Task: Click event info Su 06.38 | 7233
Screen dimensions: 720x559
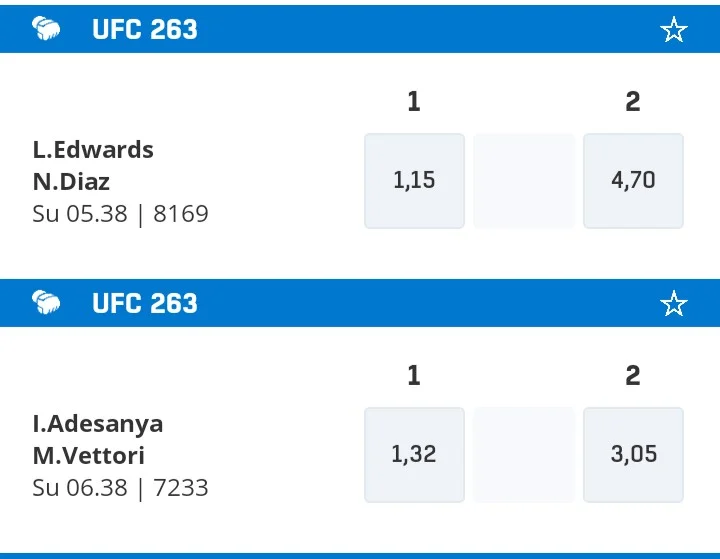Action: [x=120, y=488]
